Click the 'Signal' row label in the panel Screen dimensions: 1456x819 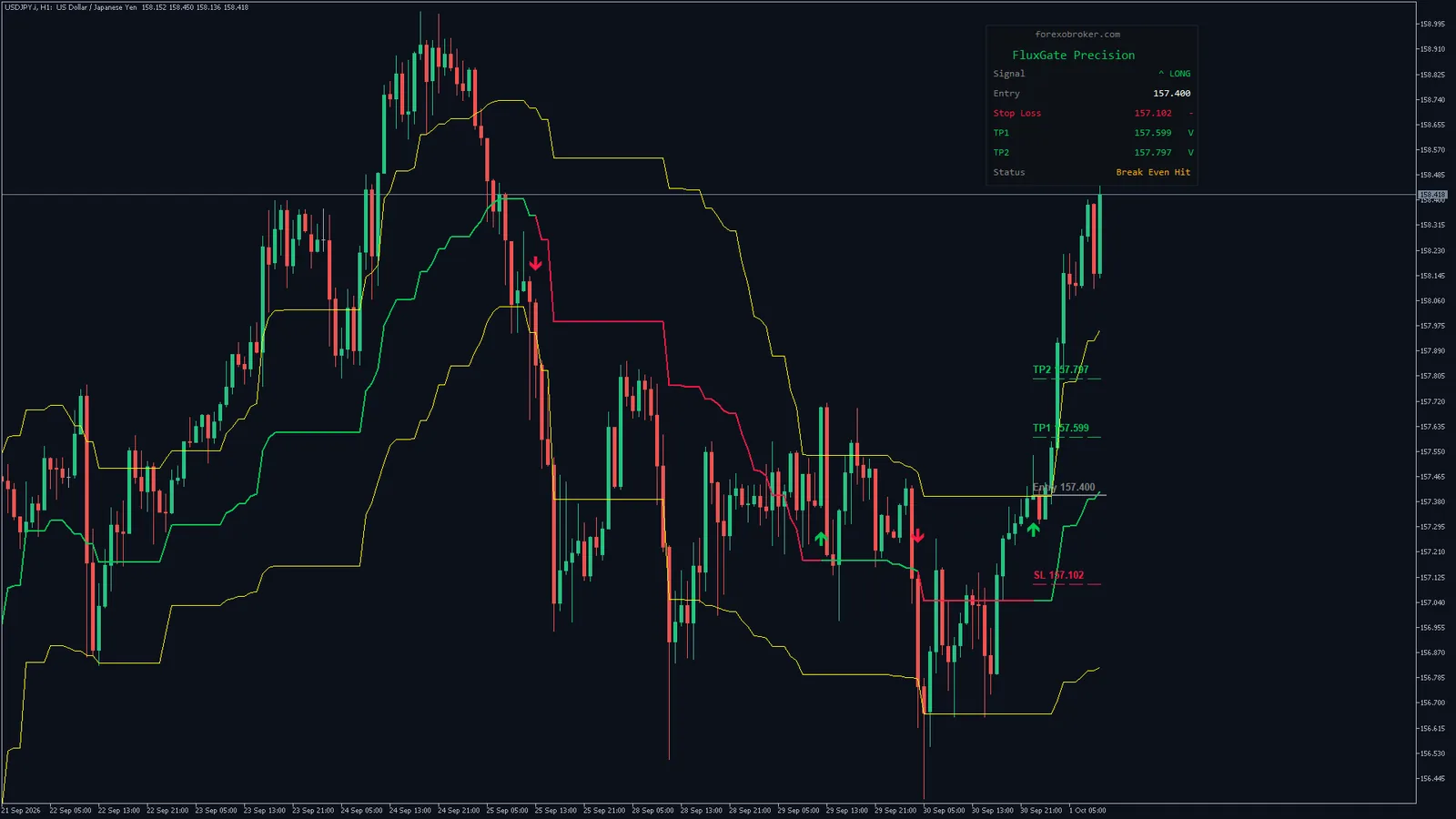coord(1009,74)
